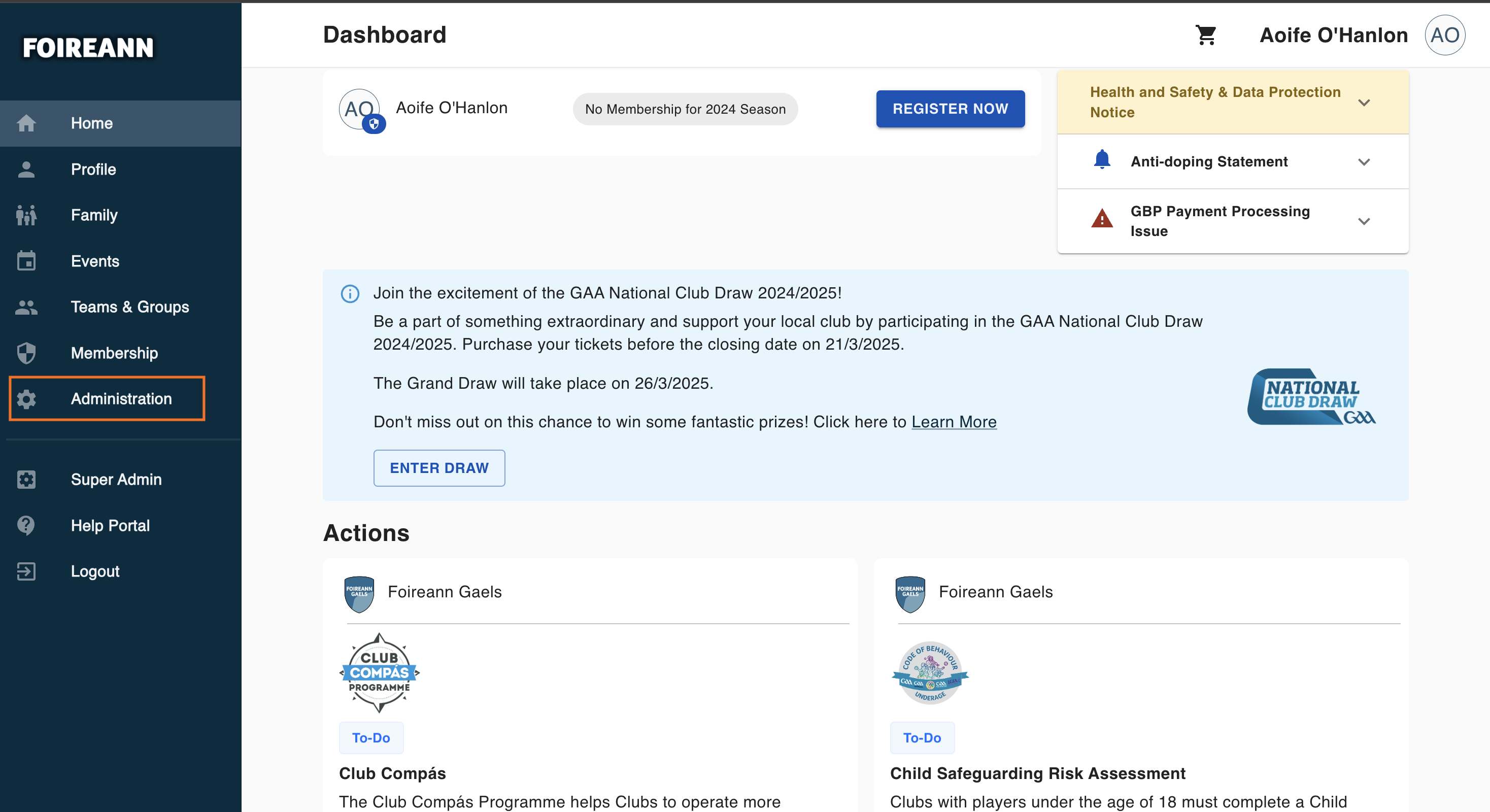Viewport: 1490px width, 812px height.
Task: Open the Teams & Groups menu item
Action: pos(120,307)
